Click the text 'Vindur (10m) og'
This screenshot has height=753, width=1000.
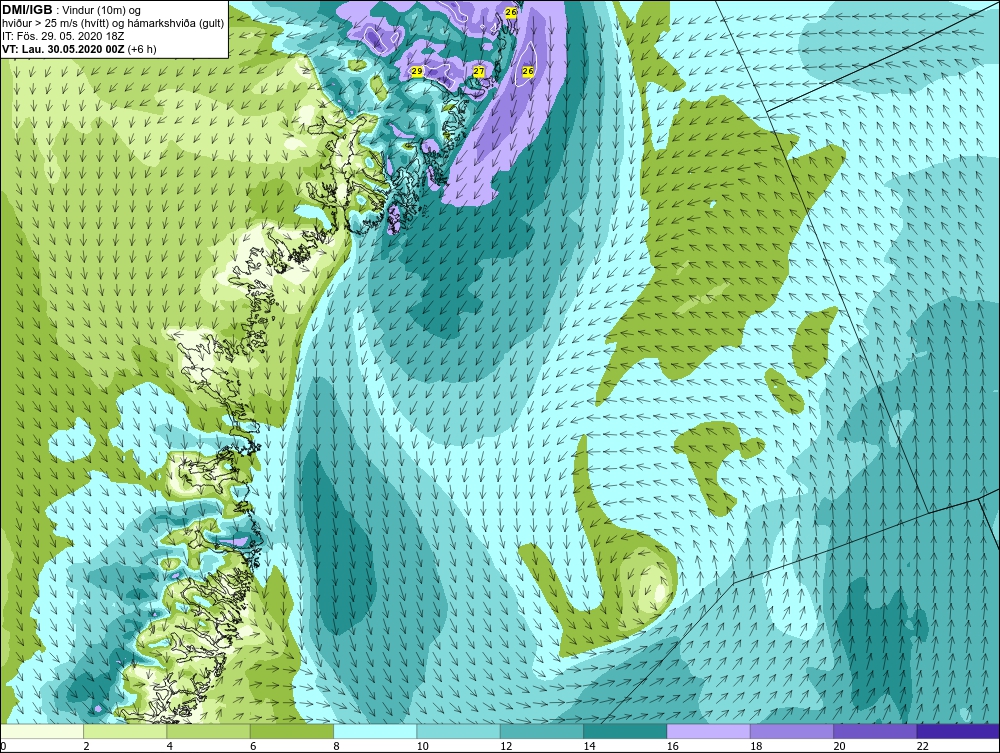pos(99,11)
